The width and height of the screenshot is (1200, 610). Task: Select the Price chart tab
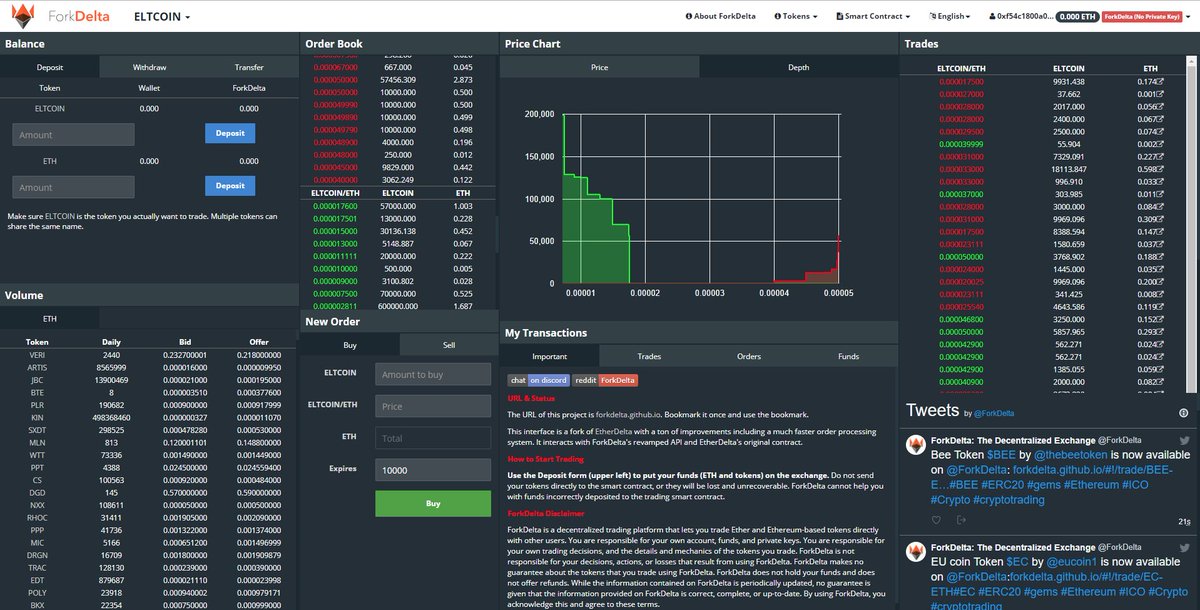(x=599, y=67)
